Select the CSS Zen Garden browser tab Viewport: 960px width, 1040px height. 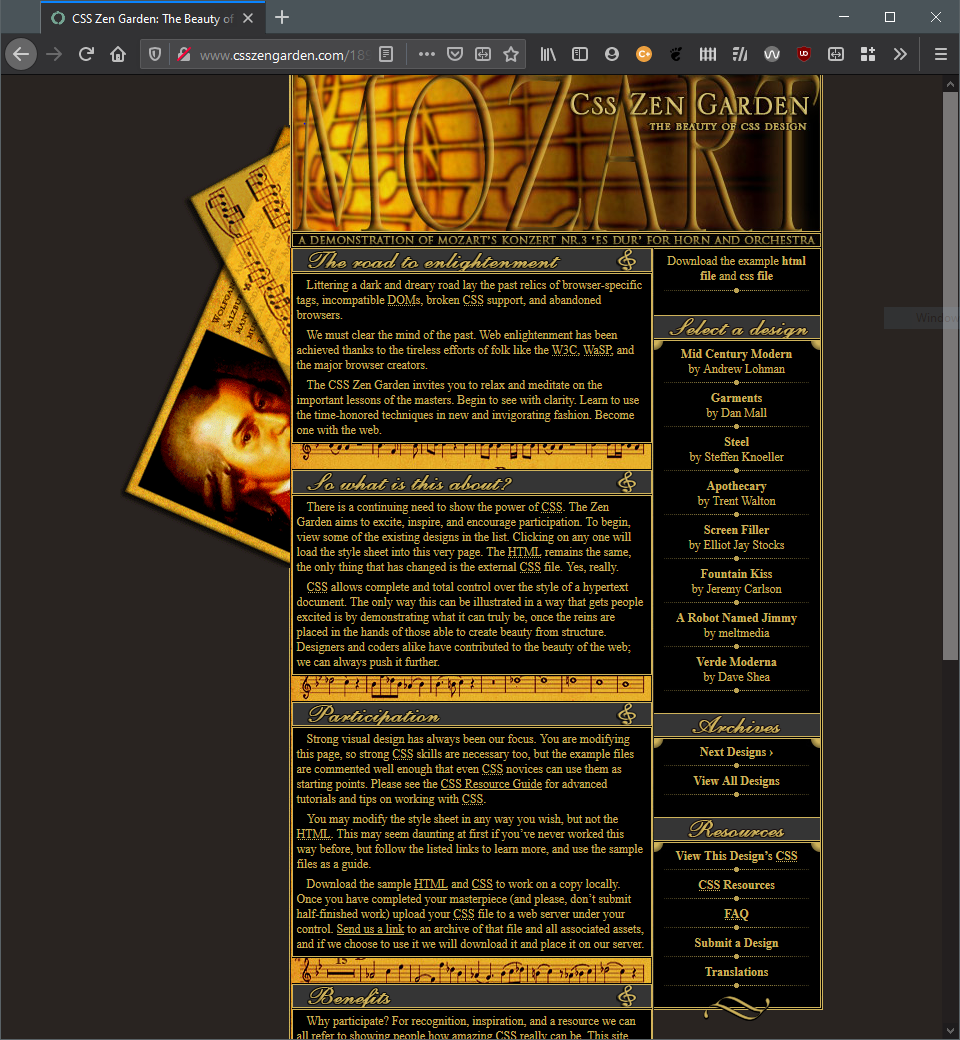140,17
